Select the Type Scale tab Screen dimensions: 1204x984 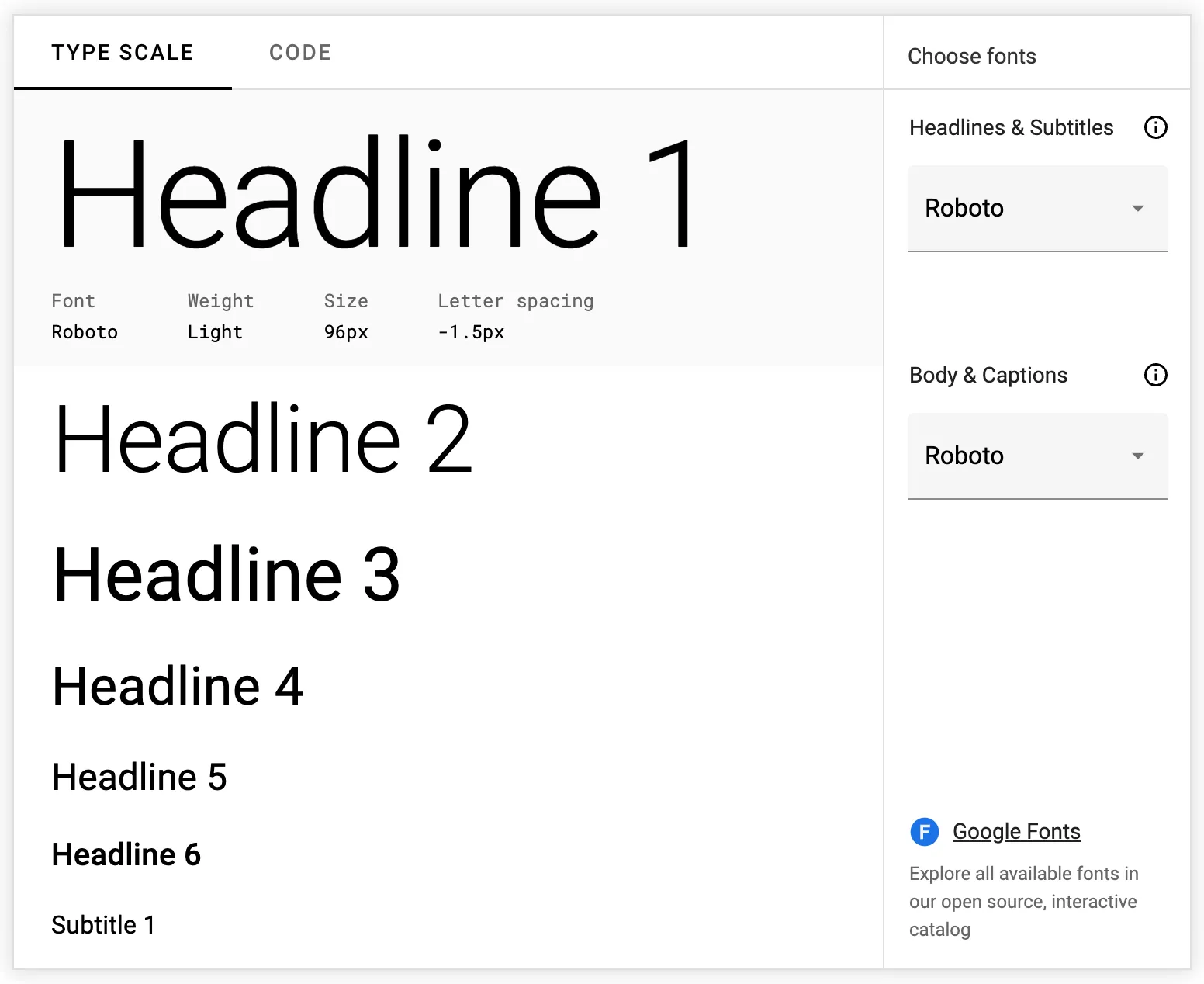point(123,53)
